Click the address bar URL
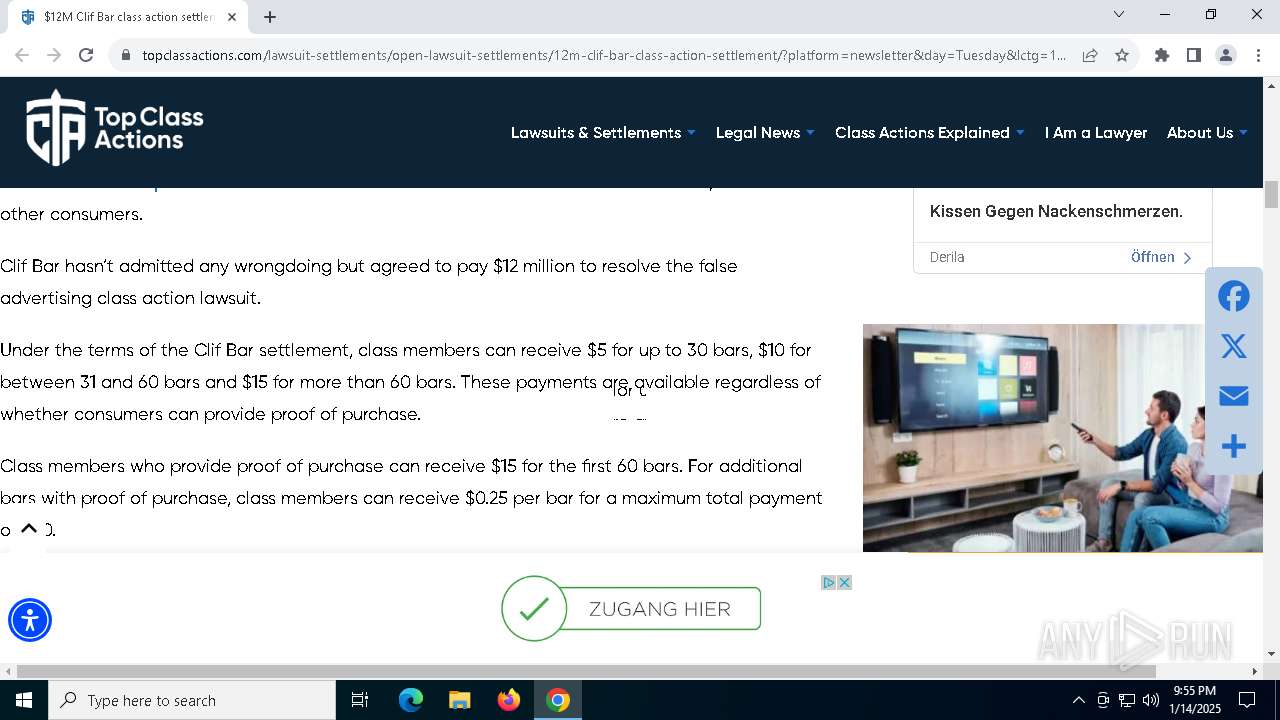The height and width of the screenshot is (720, 1280). click(x=604, y=55)
